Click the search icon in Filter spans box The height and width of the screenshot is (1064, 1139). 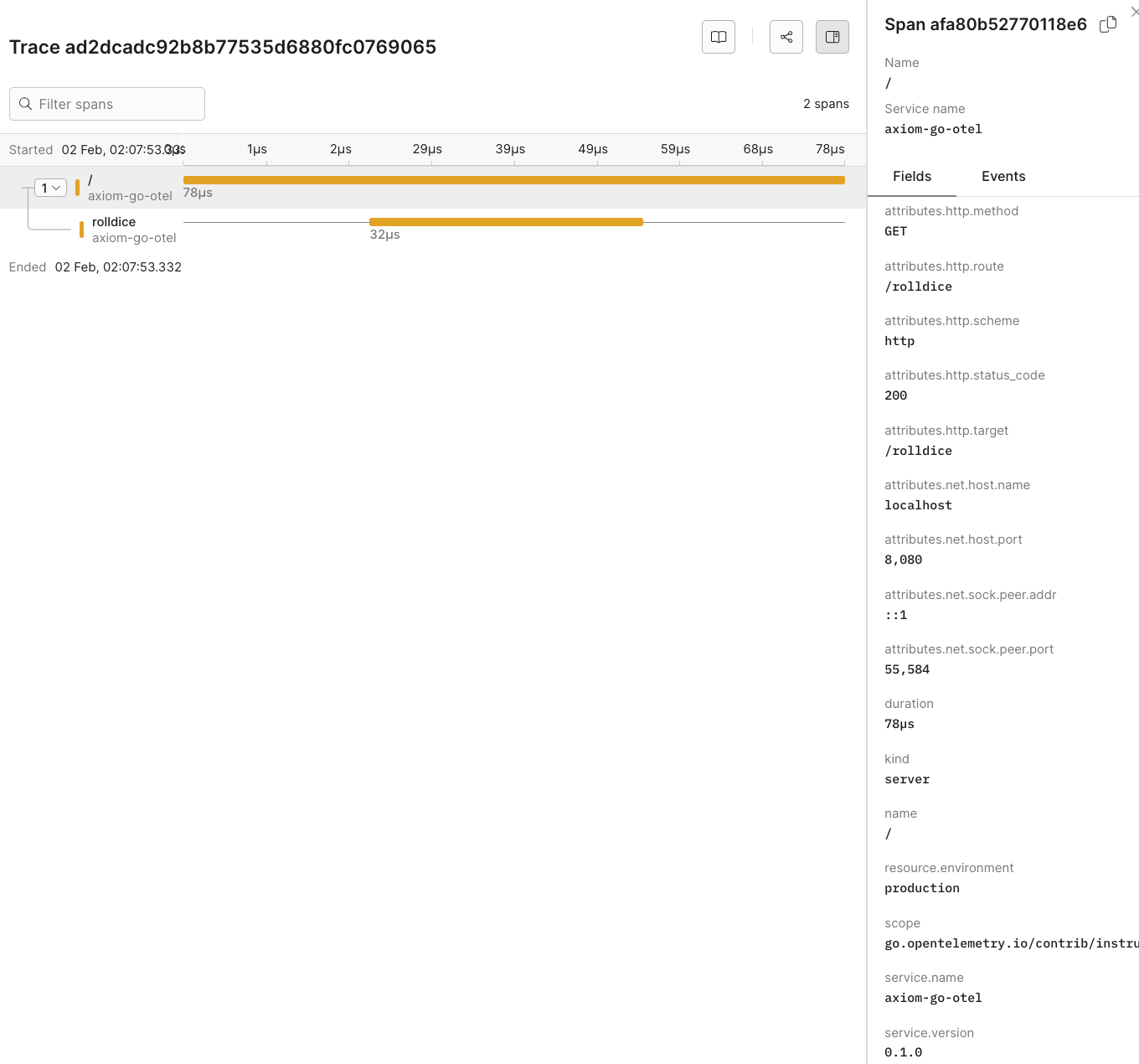26,104
